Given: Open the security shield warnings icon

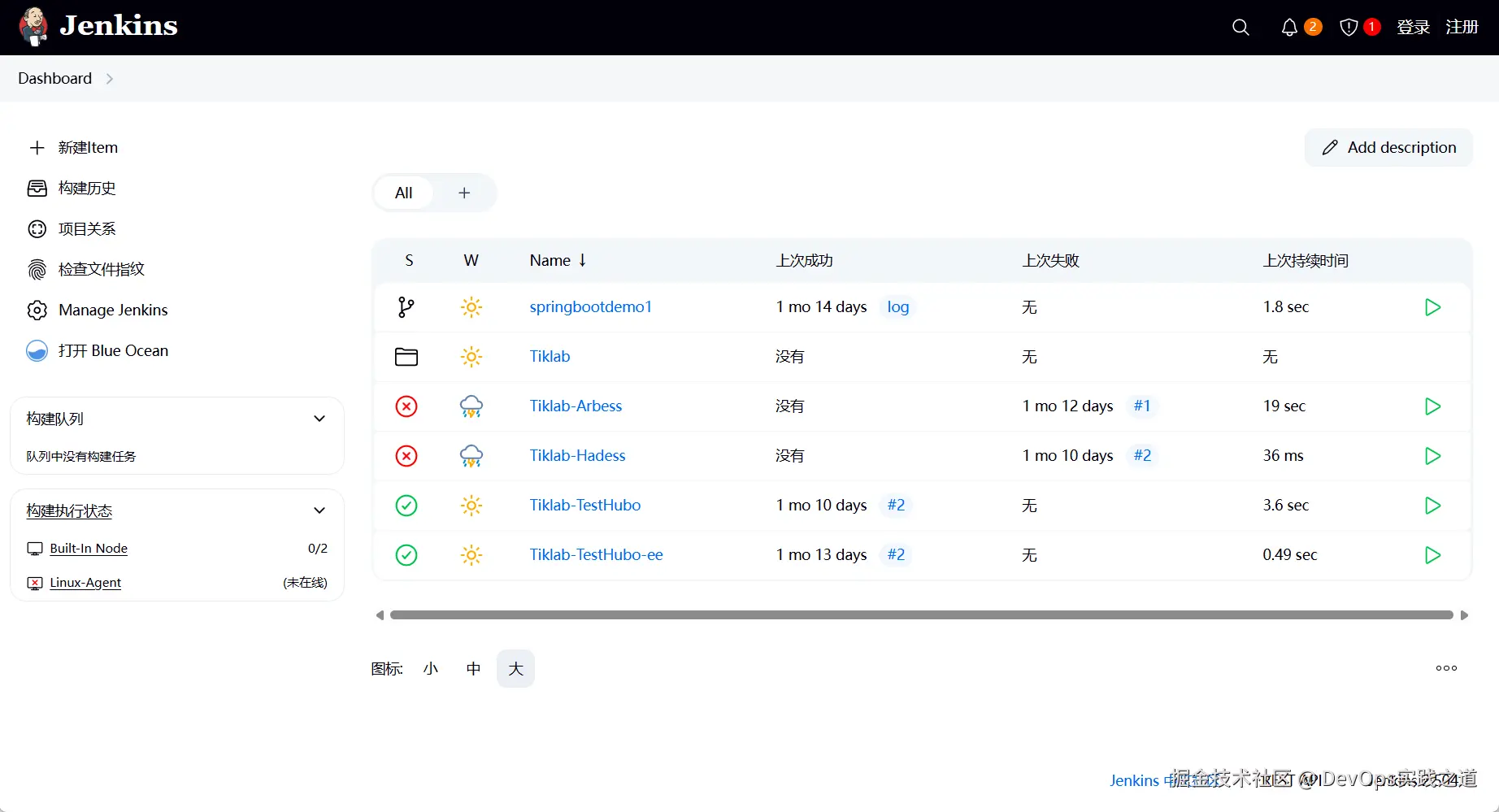Looking at the screenshot, I should pyautogui.click(x=1349, y=28).
